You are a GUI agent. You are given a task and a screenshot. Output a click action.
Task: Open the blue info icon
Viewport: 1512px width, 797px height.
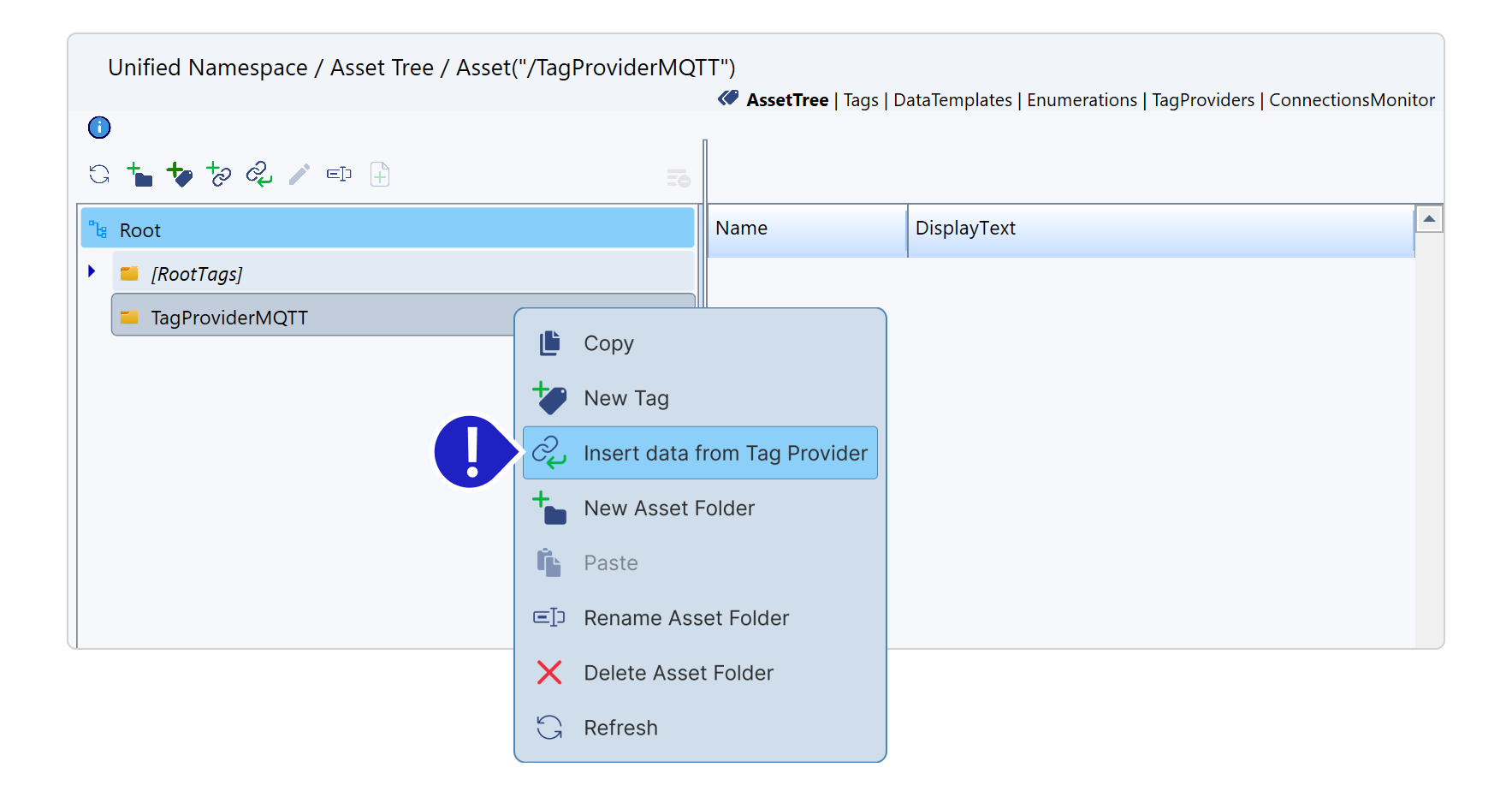tap(99, 128)
